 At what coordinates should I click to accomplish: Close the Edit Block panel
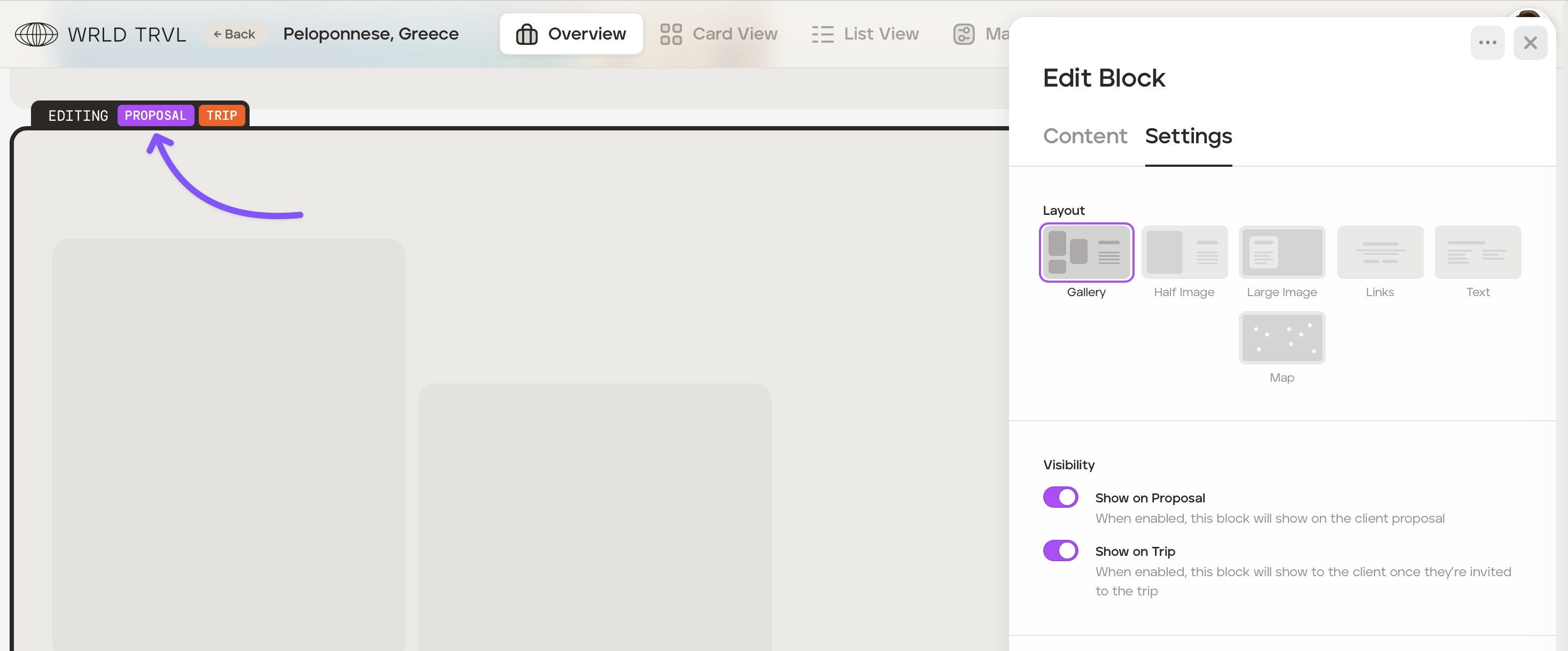pos(1530,43)
